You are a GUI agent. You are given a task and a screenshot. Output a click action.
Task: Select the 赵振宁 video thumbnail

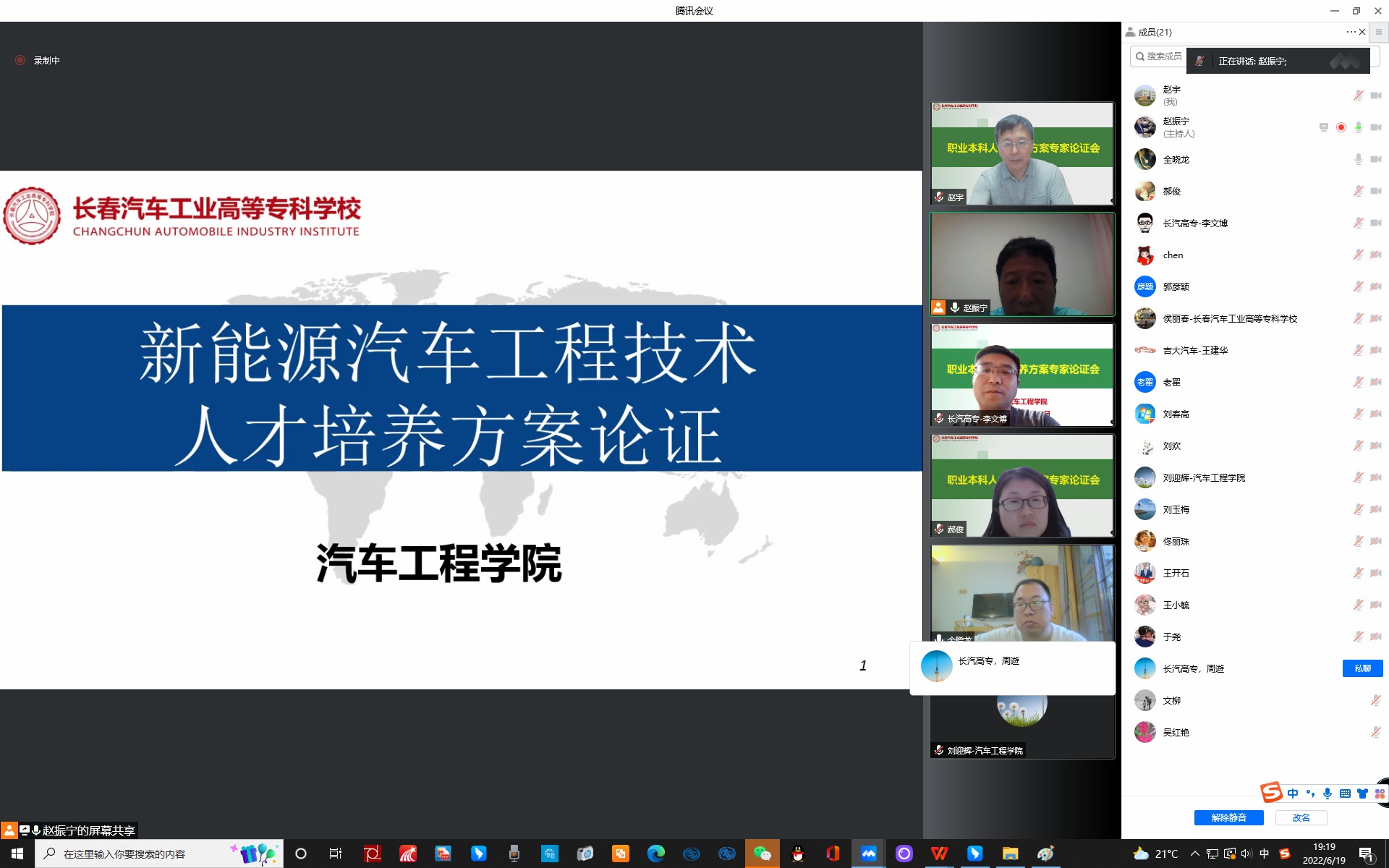click(1021, 264)
